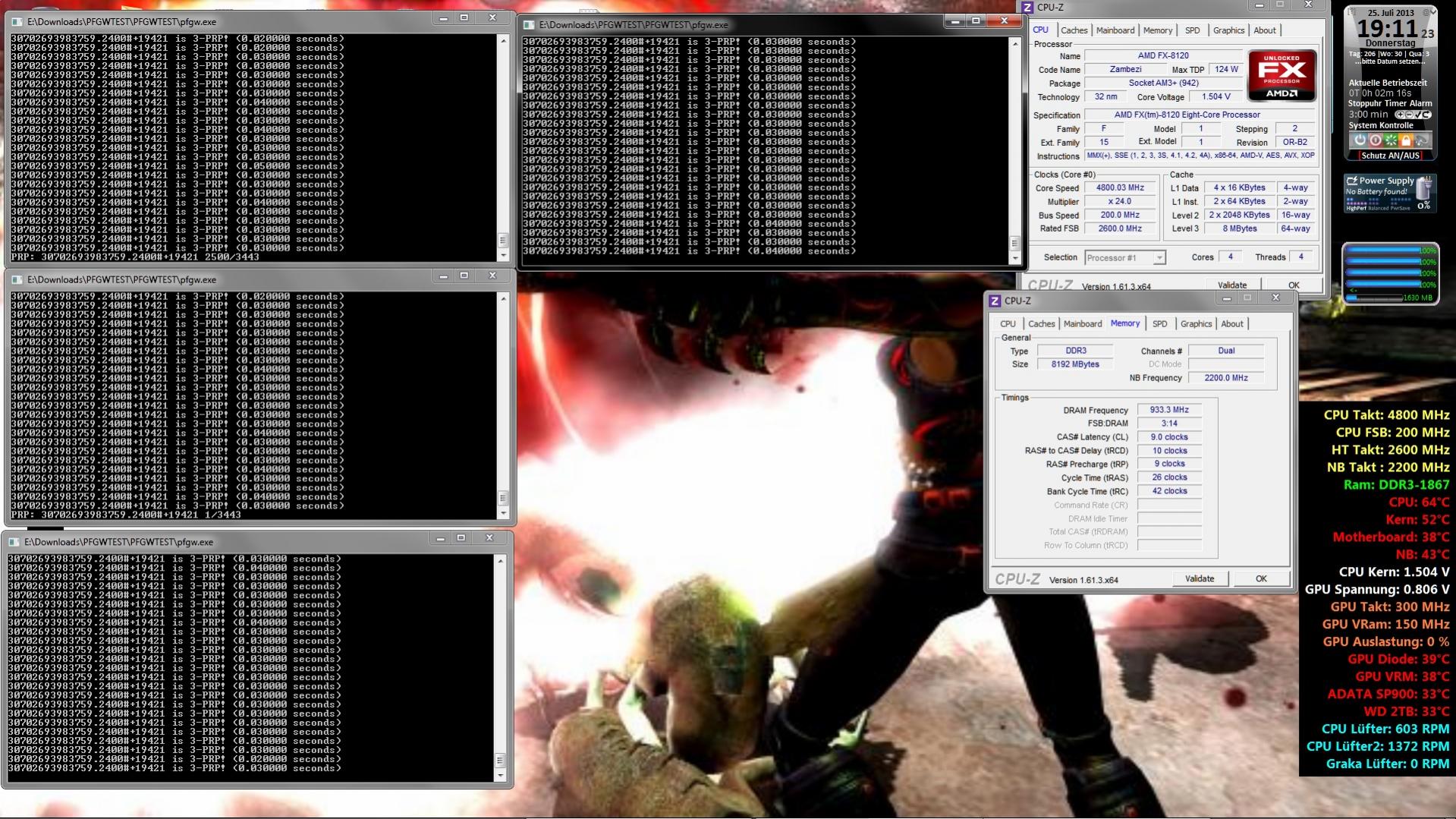1456x819 pixels.
Task: Click Validate in the top CPU-Z window
Action: point(1232,285)
